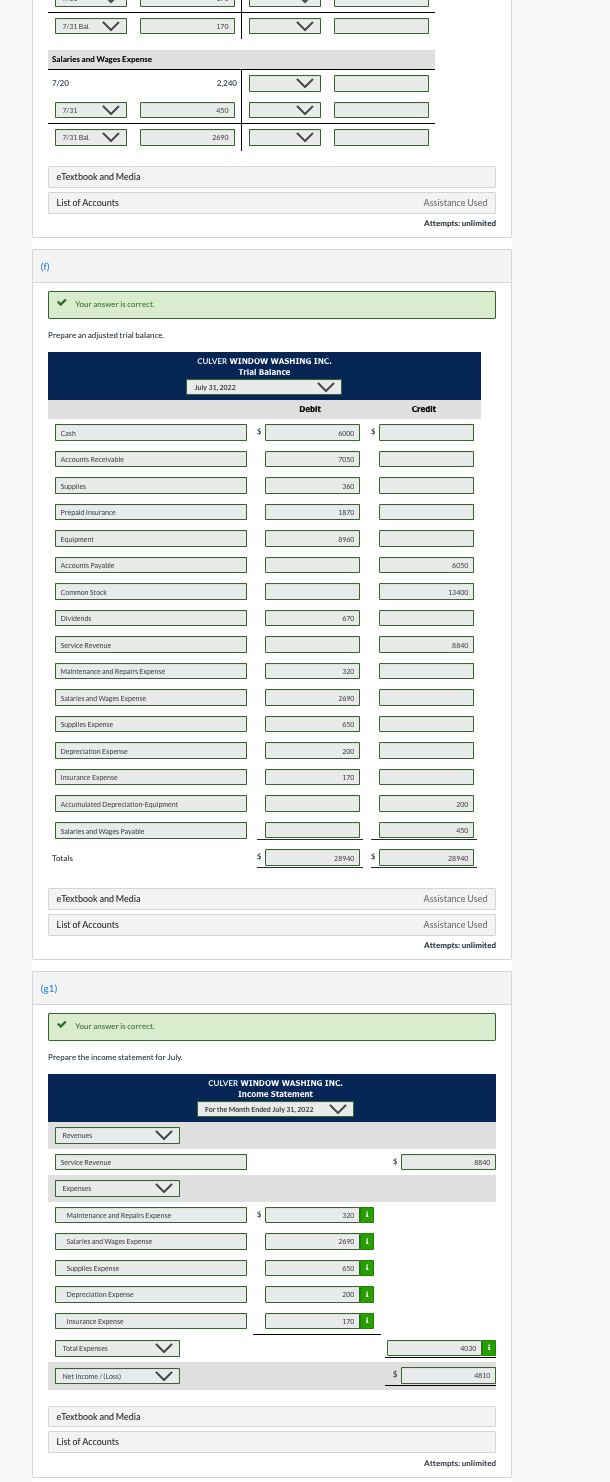Viewport: 610px width, 1482px height.
Task: Open the For the Month Ended July 31, 2022 dropdown
Action: click(x=338, y=1108)
